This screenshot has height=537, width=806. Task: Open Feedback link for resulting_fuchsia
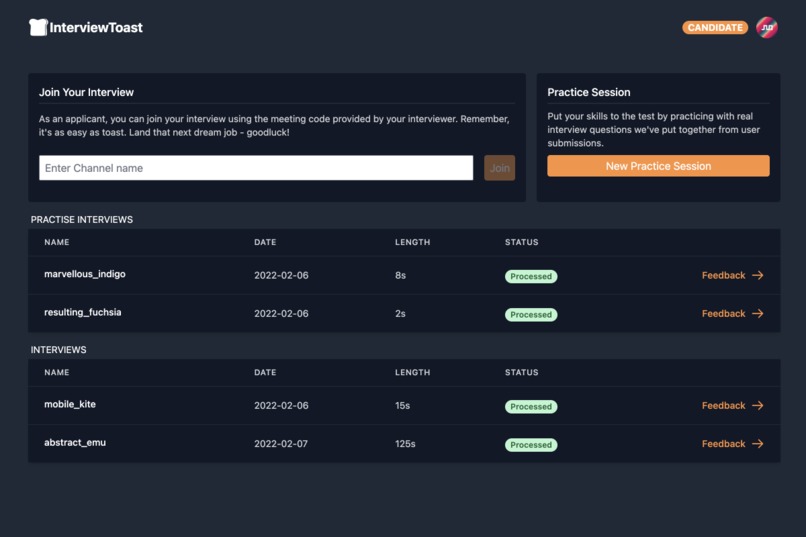point(723,314)
